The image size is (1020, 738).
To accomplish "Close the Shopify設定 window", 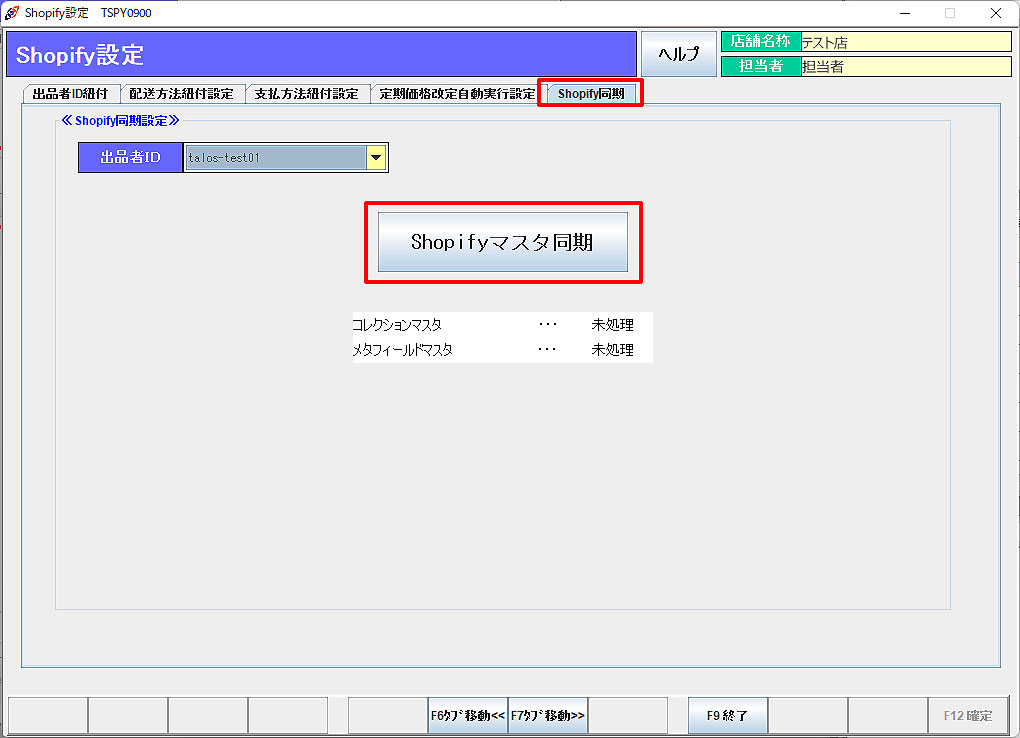I will (995, 13).
